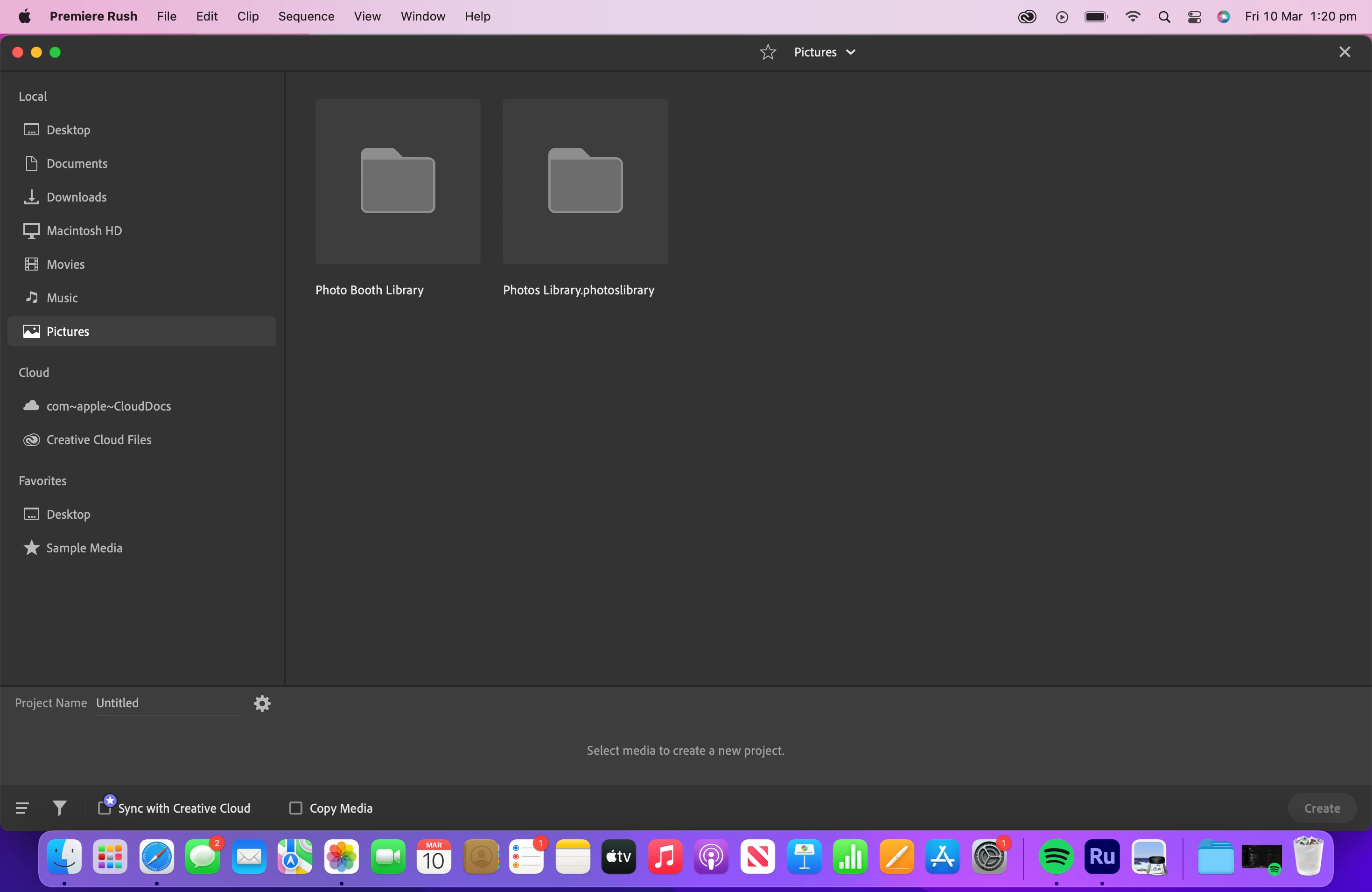Select Sample Media in Favorites
This screenshot has height=892, width=1372.
coord(84,548)
